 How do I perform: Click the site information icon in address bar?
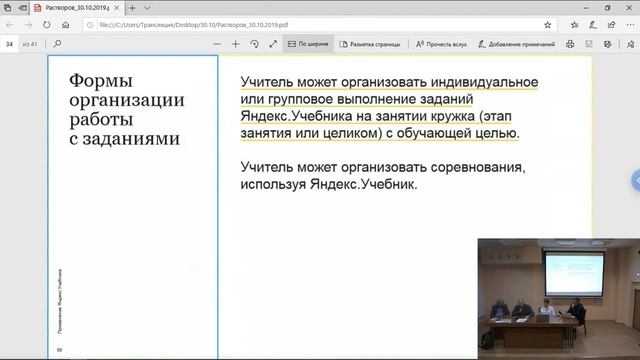click(90, 25)
